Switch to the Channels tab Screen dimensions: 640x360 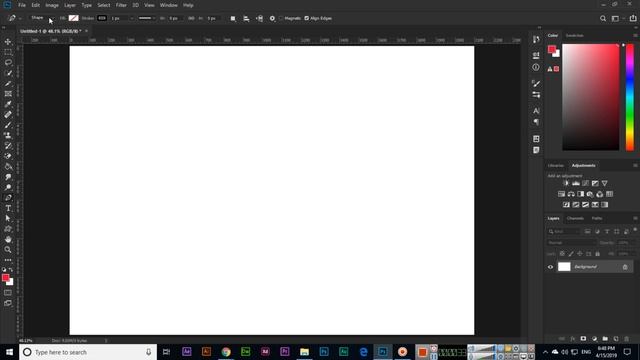coord(575,218)
